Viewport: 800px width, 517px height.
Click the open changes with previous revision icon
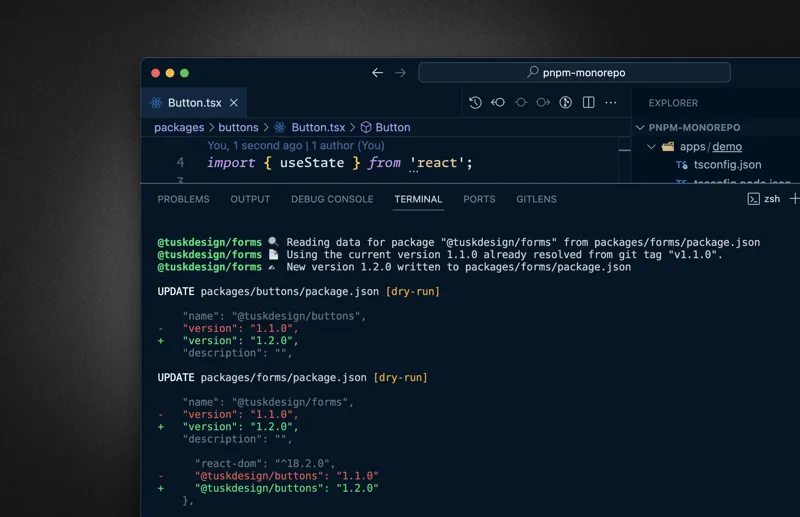(498, 102)
